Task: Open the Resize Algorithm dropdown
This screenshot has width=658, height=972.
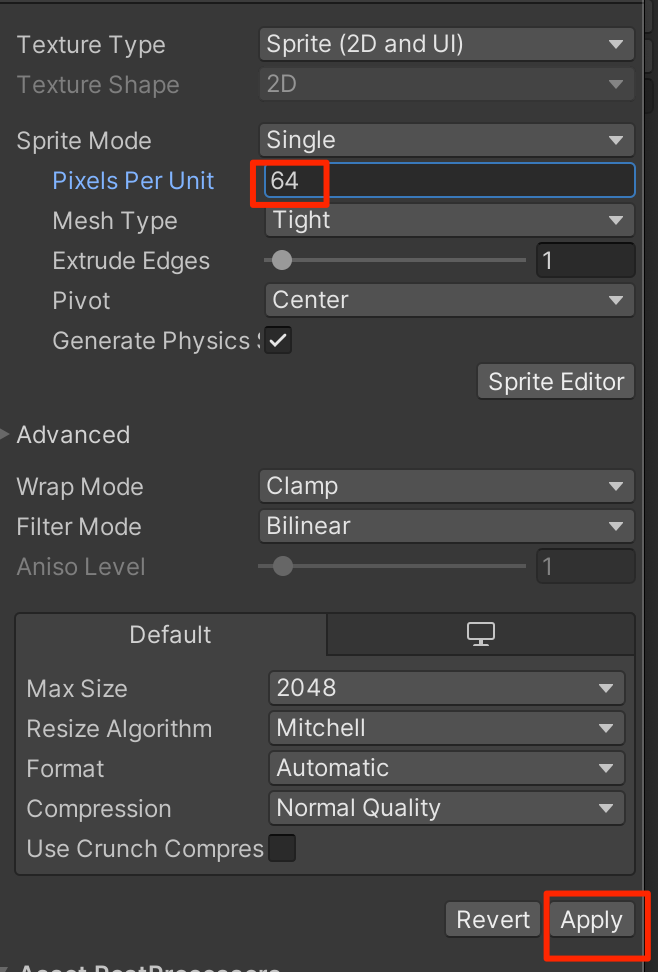Action: [446, 728]
